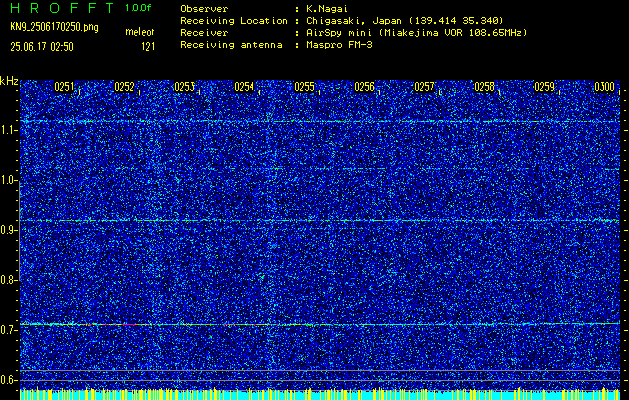
Task: Click the 1.0 frequency axis label
Action: pos(8,180)
